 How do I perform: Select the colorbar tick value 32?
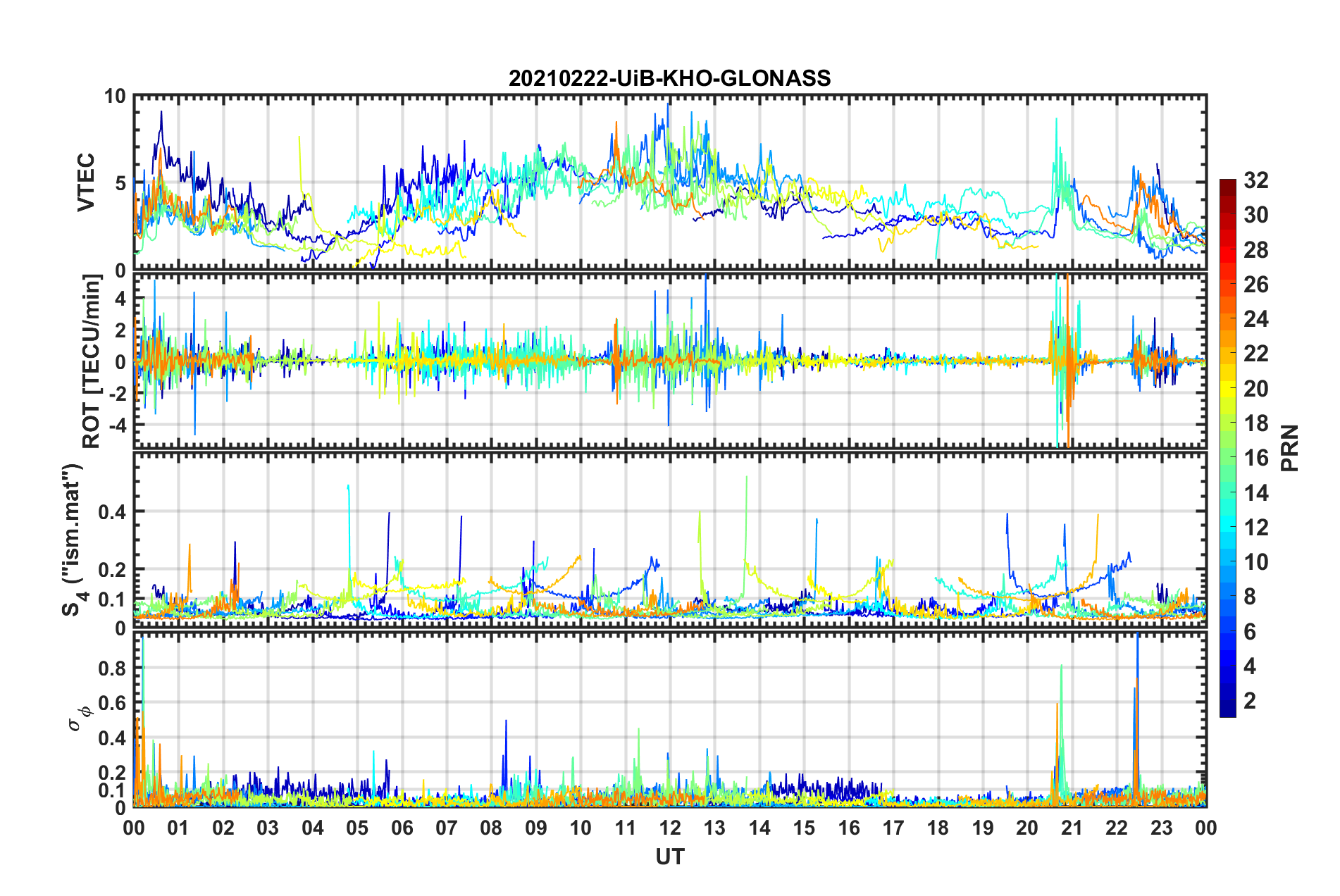(x=1255, y=180)
